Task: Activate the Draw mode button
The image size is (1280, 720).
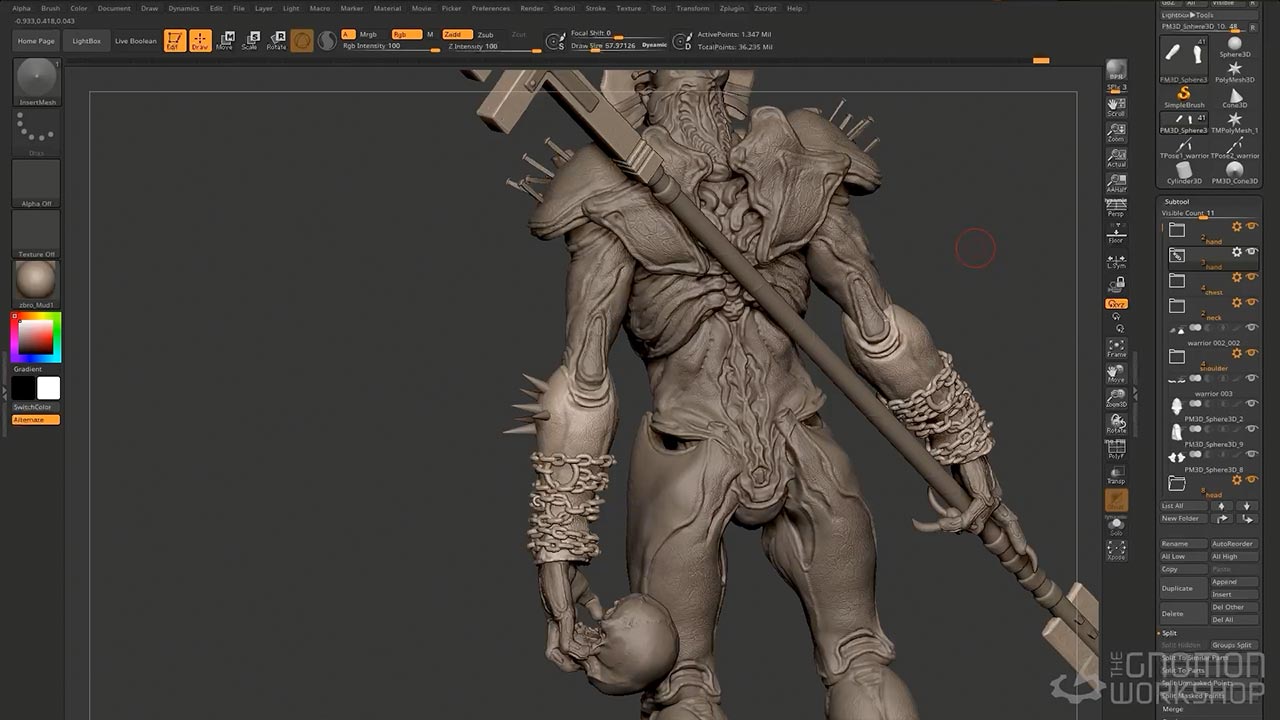Action: (x=200, y=40)
